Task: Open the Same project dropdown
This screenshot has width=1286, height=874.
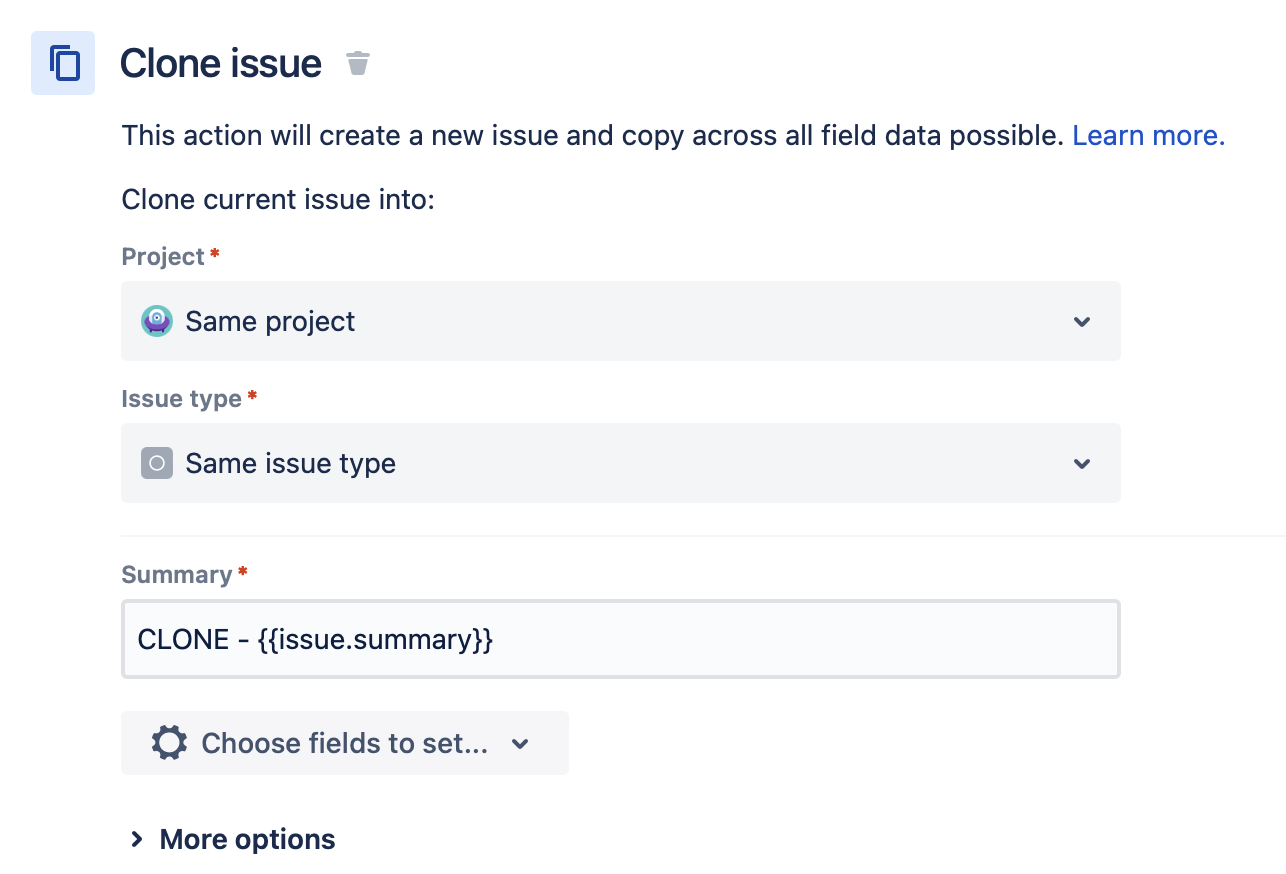Action: tap(620, 321)
